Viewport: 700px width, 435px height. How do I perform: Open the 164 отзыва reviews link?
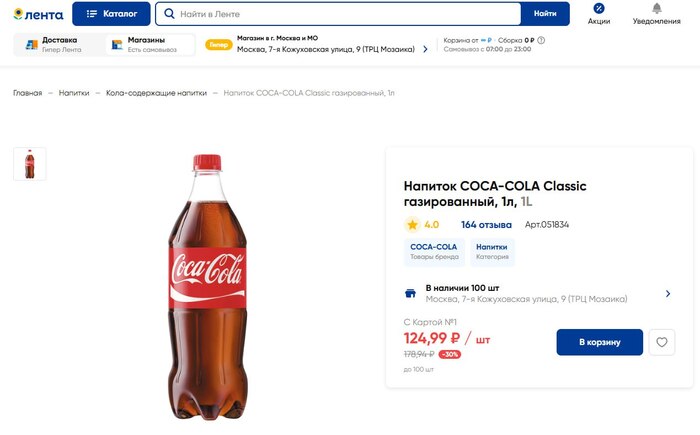[486, 225]
